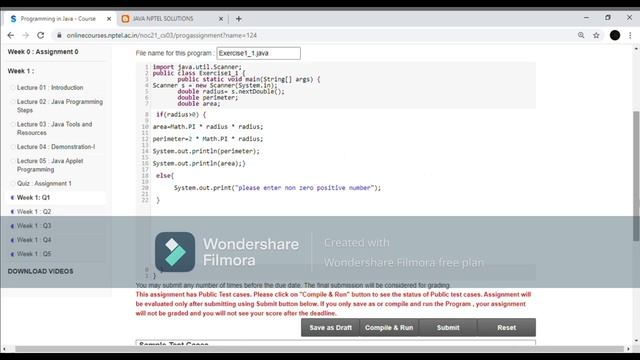
Task: Open the profile avatar icon
Action: (x=615, y=36)
